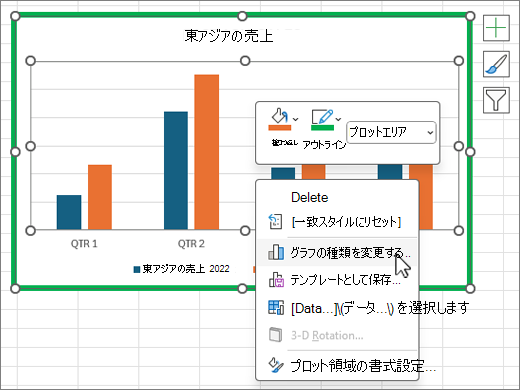Select 一致スタイルにリセット menu entry
This screenshot has height=390, width=520.
[x=337, y=222]
